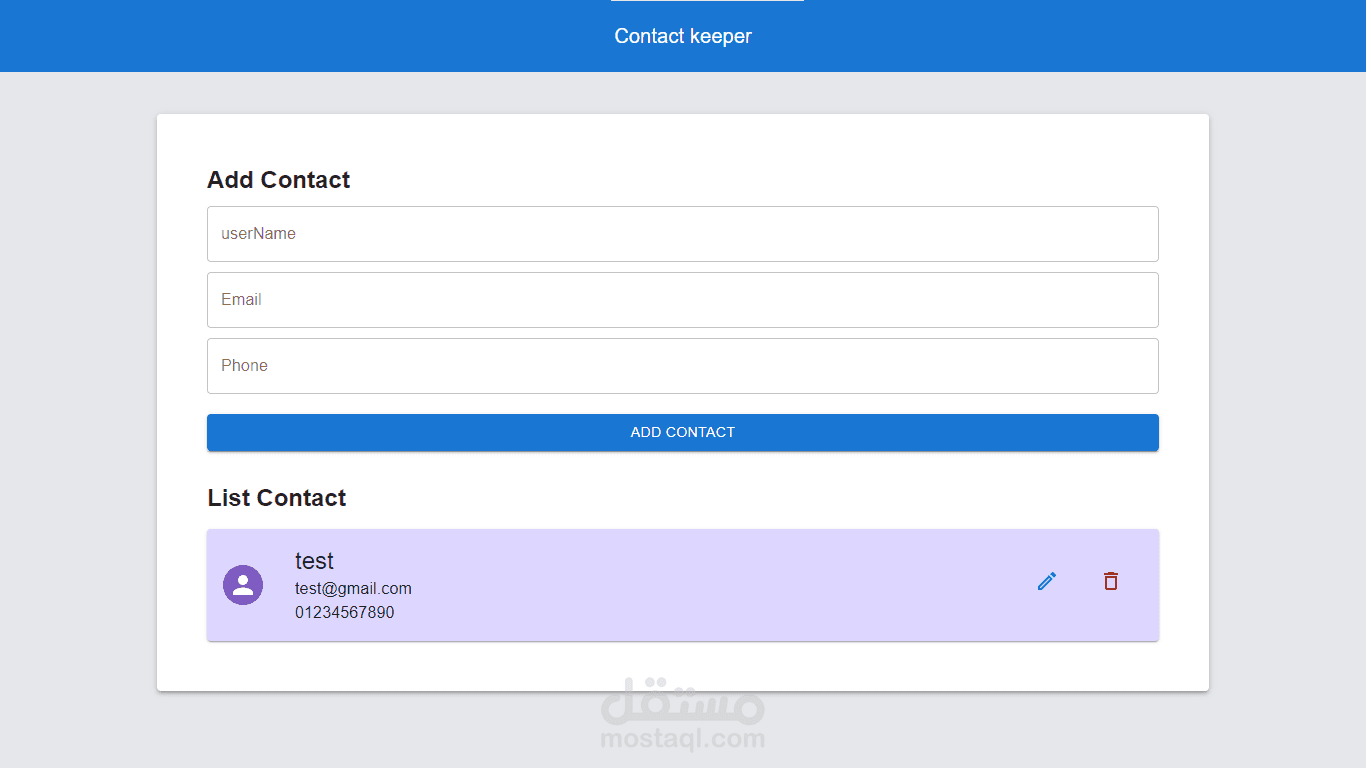
Task: Click the gray page background outside card
Action: point(78,400)
